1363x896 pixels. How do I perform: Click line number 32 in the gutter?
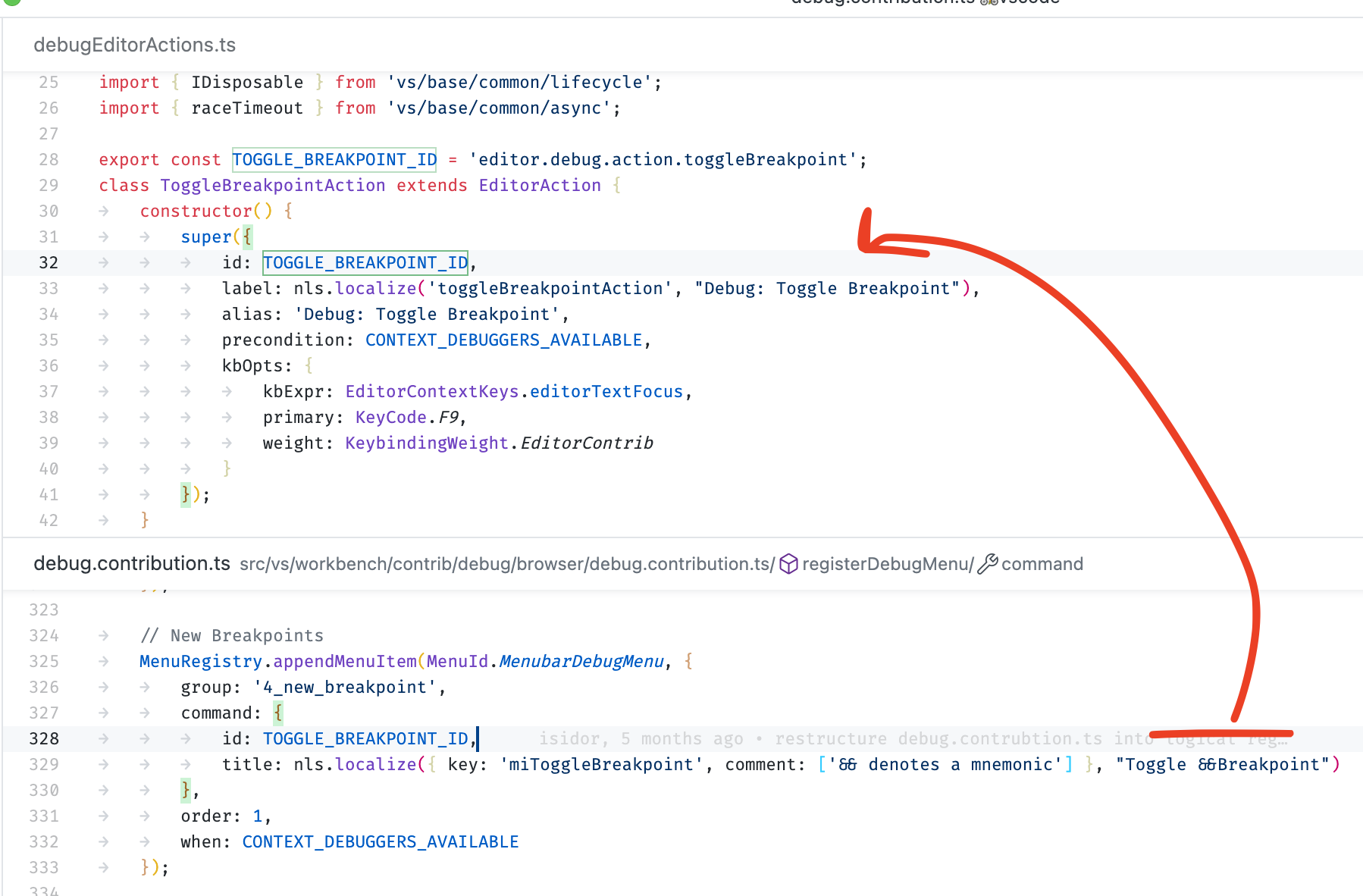tap(49, 262)
